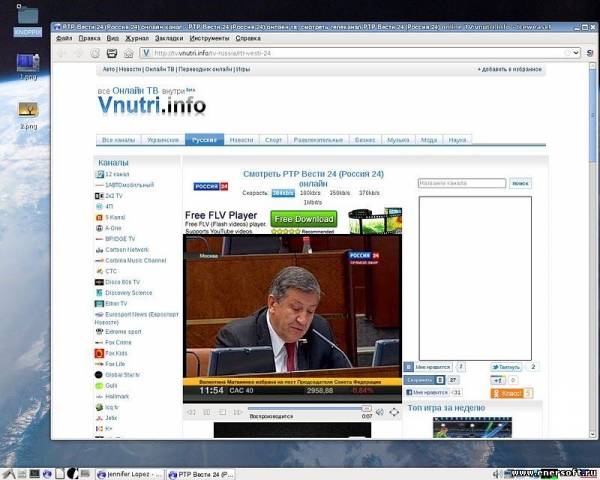Open the Fox Life channel
Screen dimensions: 600x480
click(115, 364)
